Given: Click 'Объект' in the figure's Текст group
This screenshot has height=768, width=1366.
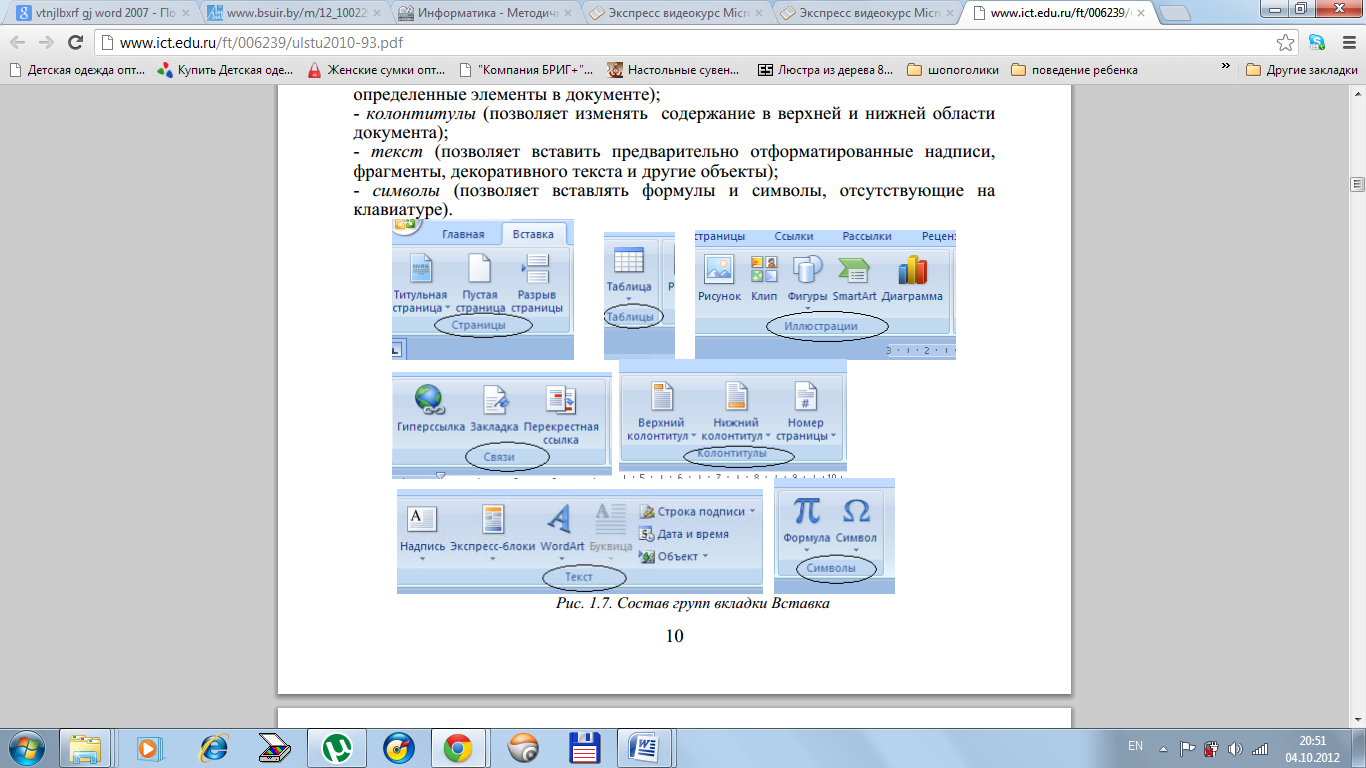Looking at the screenshot, I should pos(674,557).
